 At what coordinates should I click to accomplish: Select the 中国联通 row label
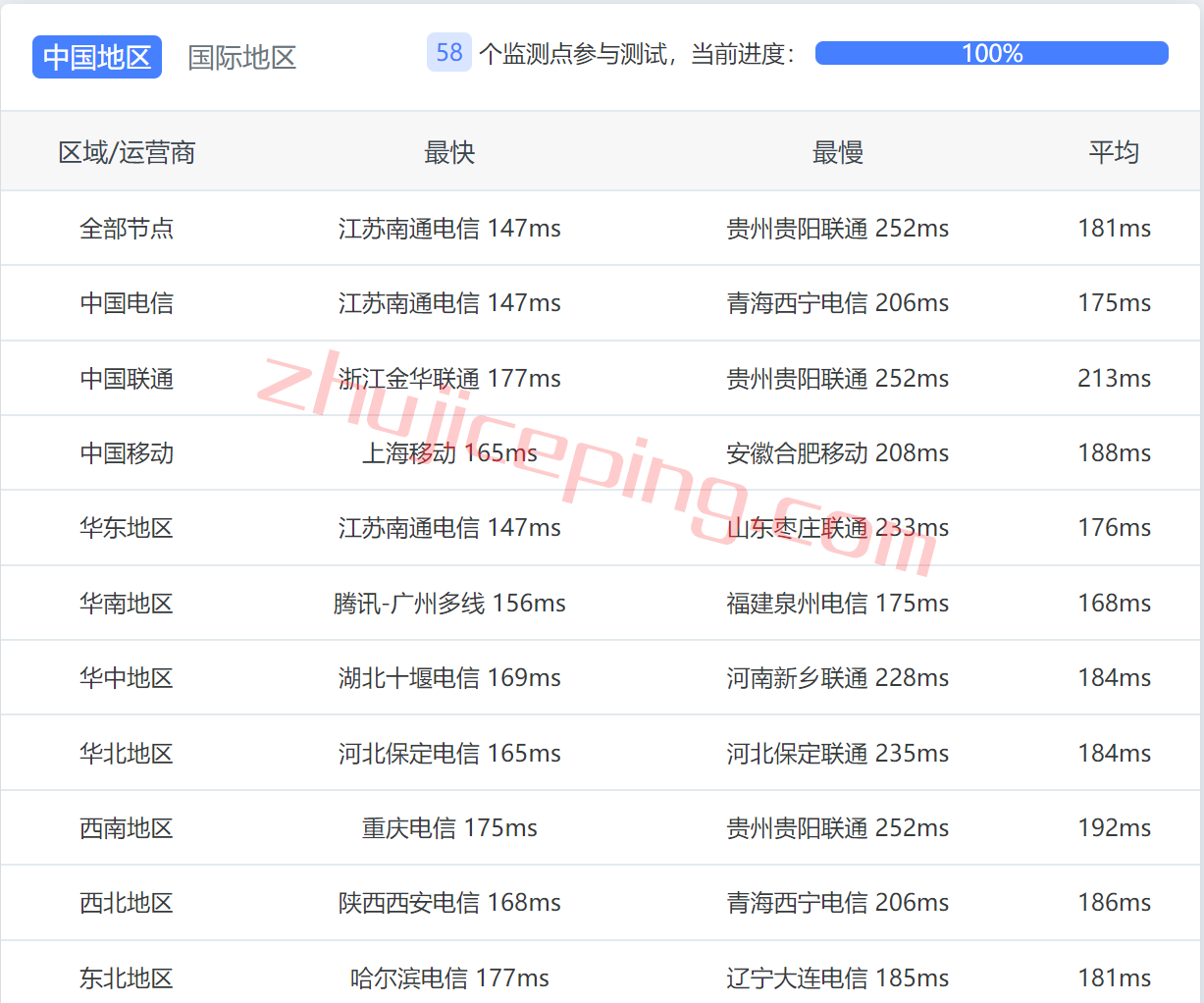[127, 379]
